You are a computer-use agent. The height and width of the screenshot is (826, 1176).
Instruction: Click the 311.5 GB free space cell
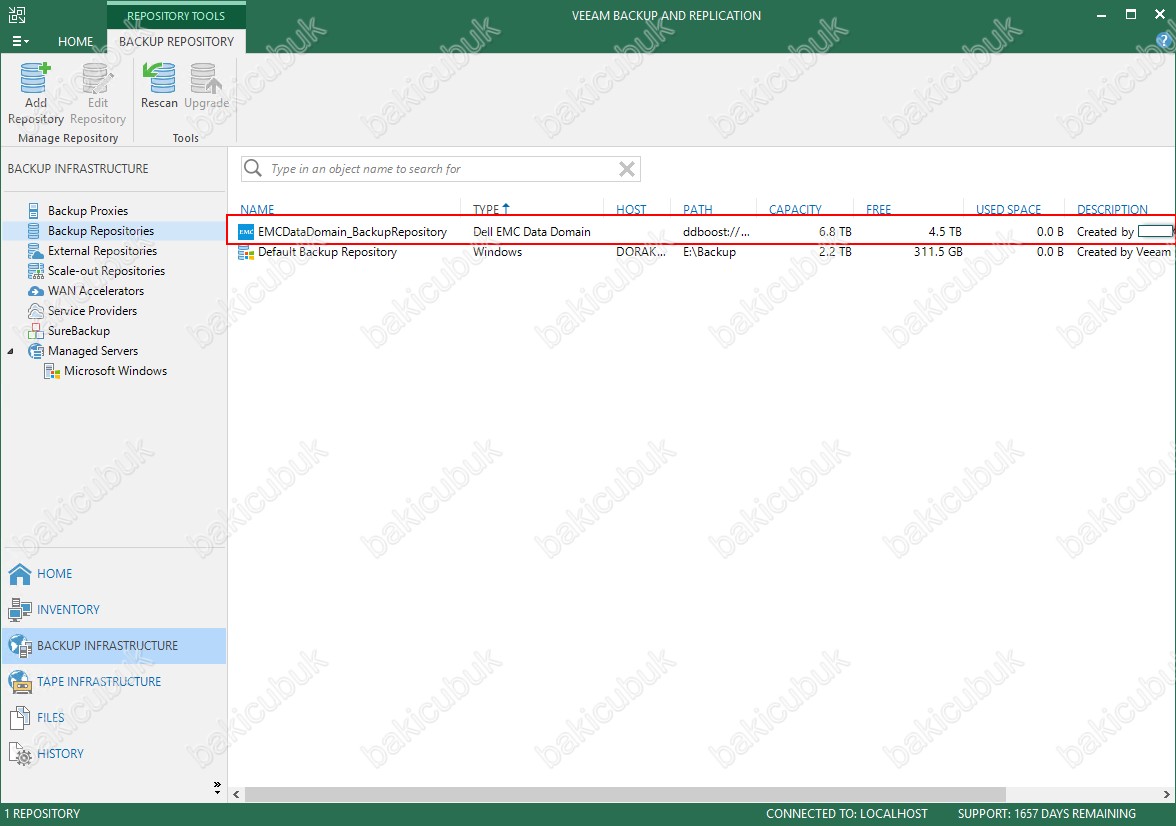pos(938,252)
